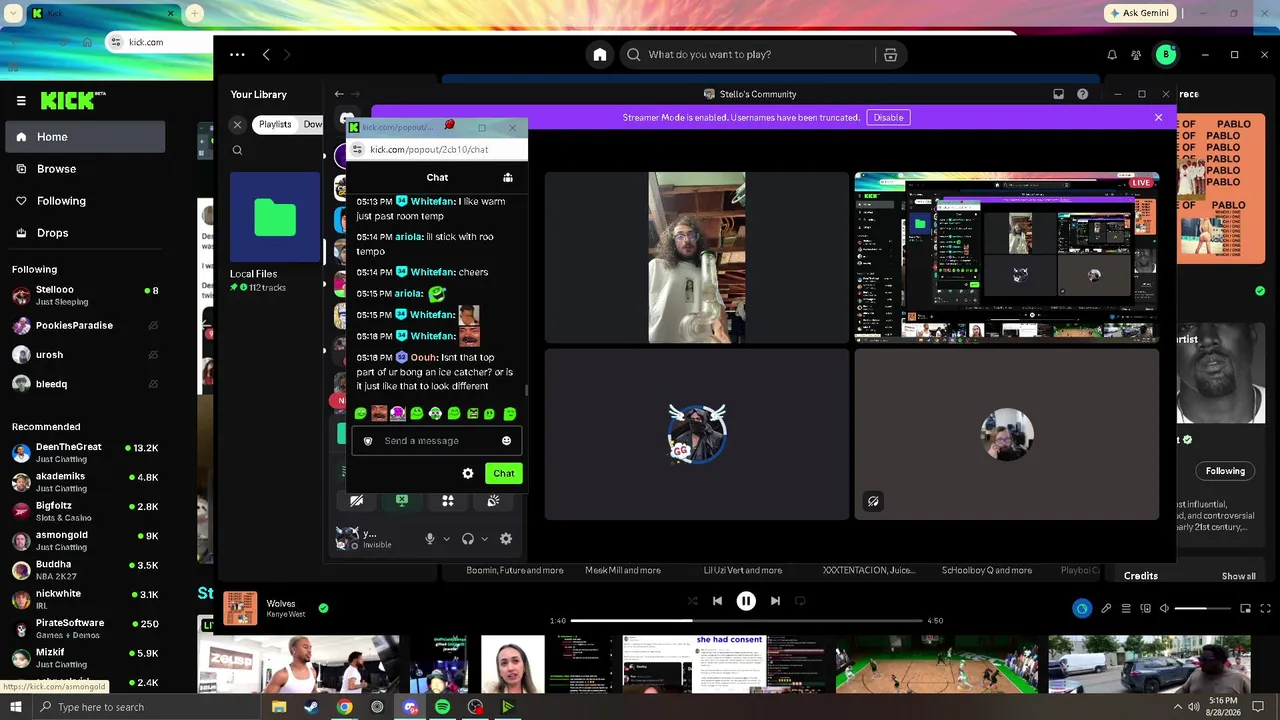Image resolution: width=1280 pixels, height=720 pixels.
Task: Open Discord user settings gear
Action: click(x=506, y=539)
